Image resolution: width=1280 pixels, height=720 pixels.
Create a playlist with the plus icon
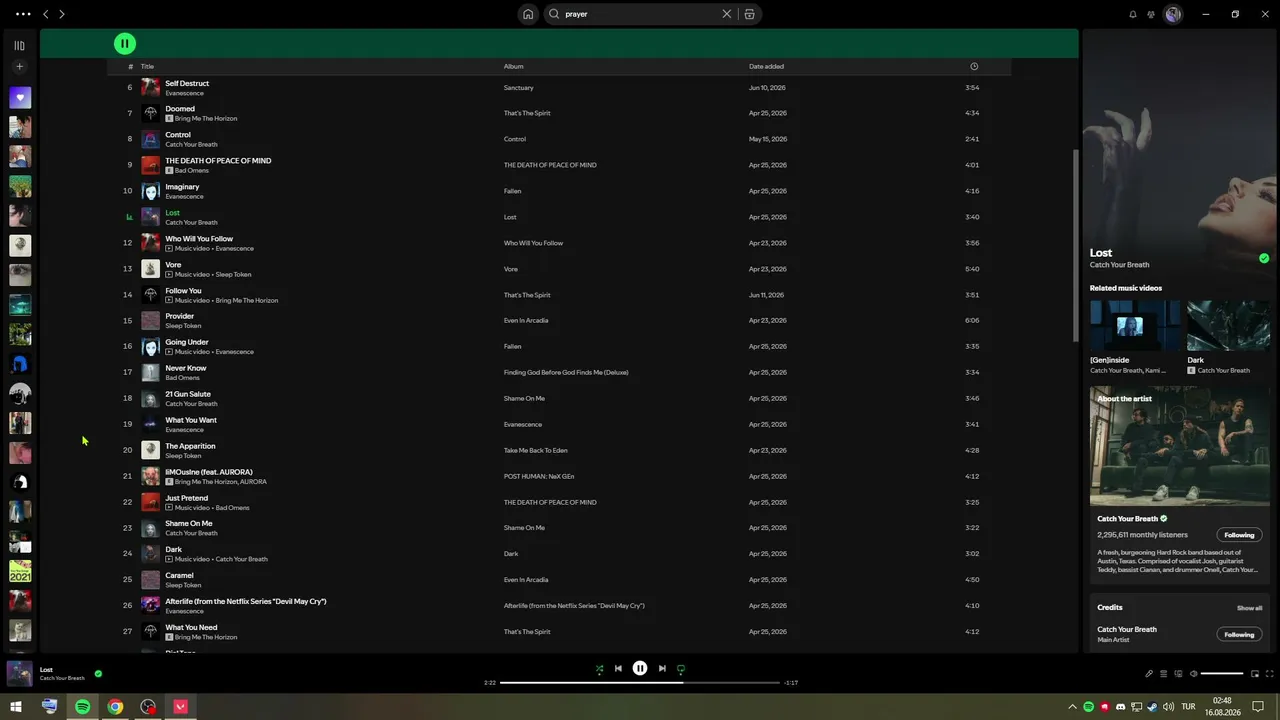[x=19, y=67]
